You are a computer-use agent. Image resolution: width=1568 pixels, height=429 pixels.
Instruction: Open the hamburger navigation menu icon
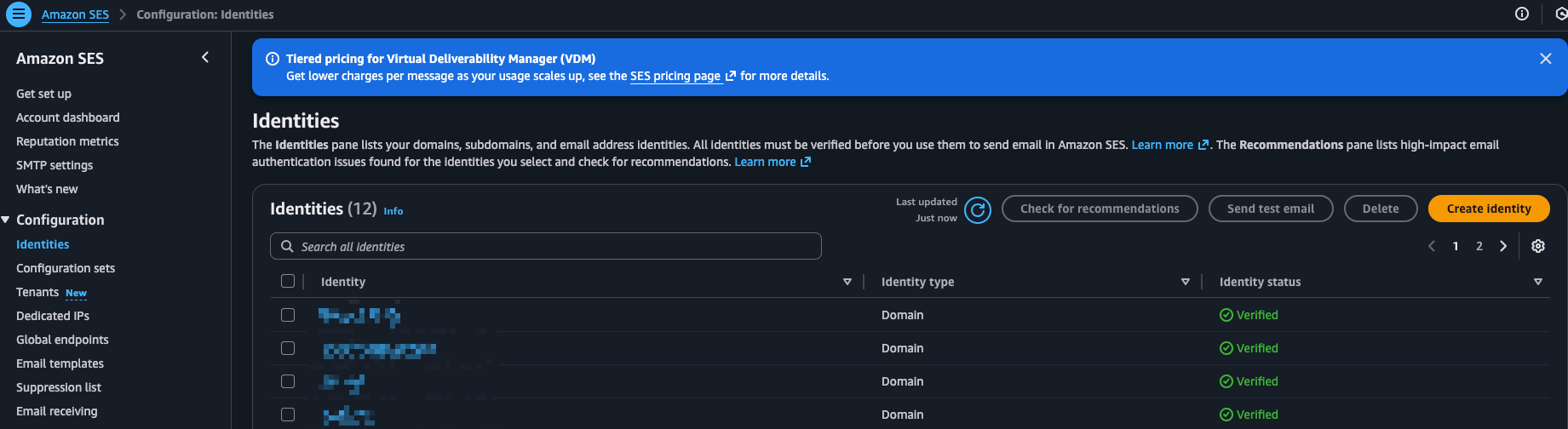point(18,14)
